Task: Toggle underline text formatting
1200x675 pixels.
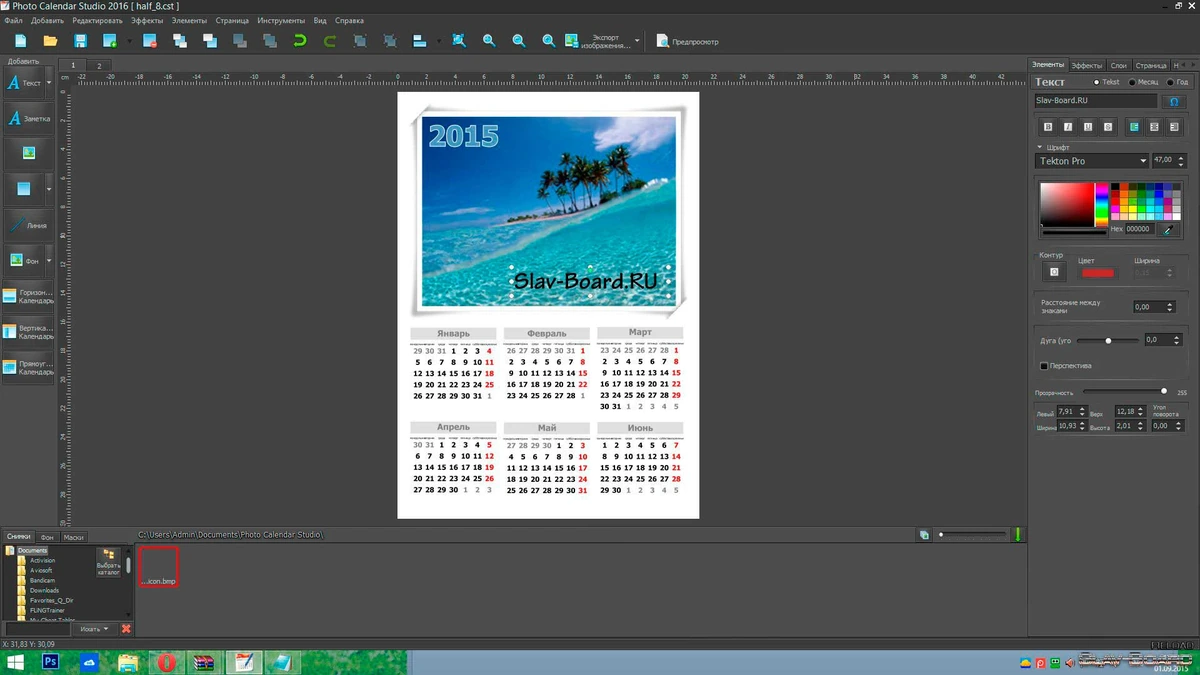Action: click(1088, 127)
